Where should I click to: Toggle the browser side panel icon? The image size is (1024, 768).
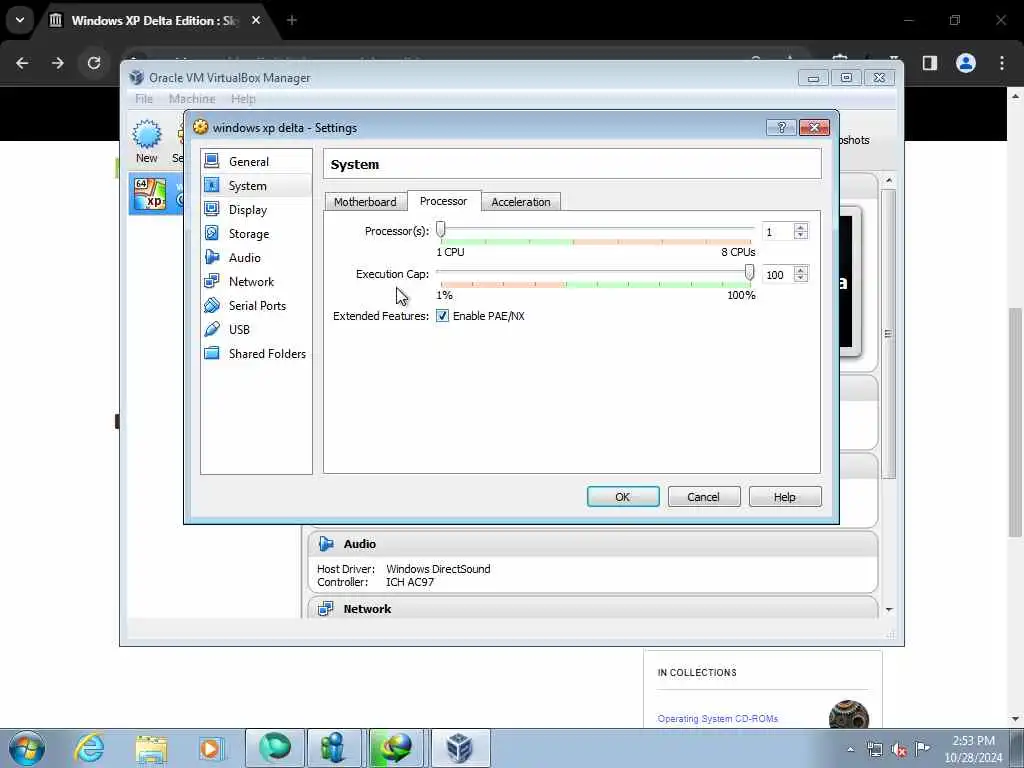pos(930,63)
